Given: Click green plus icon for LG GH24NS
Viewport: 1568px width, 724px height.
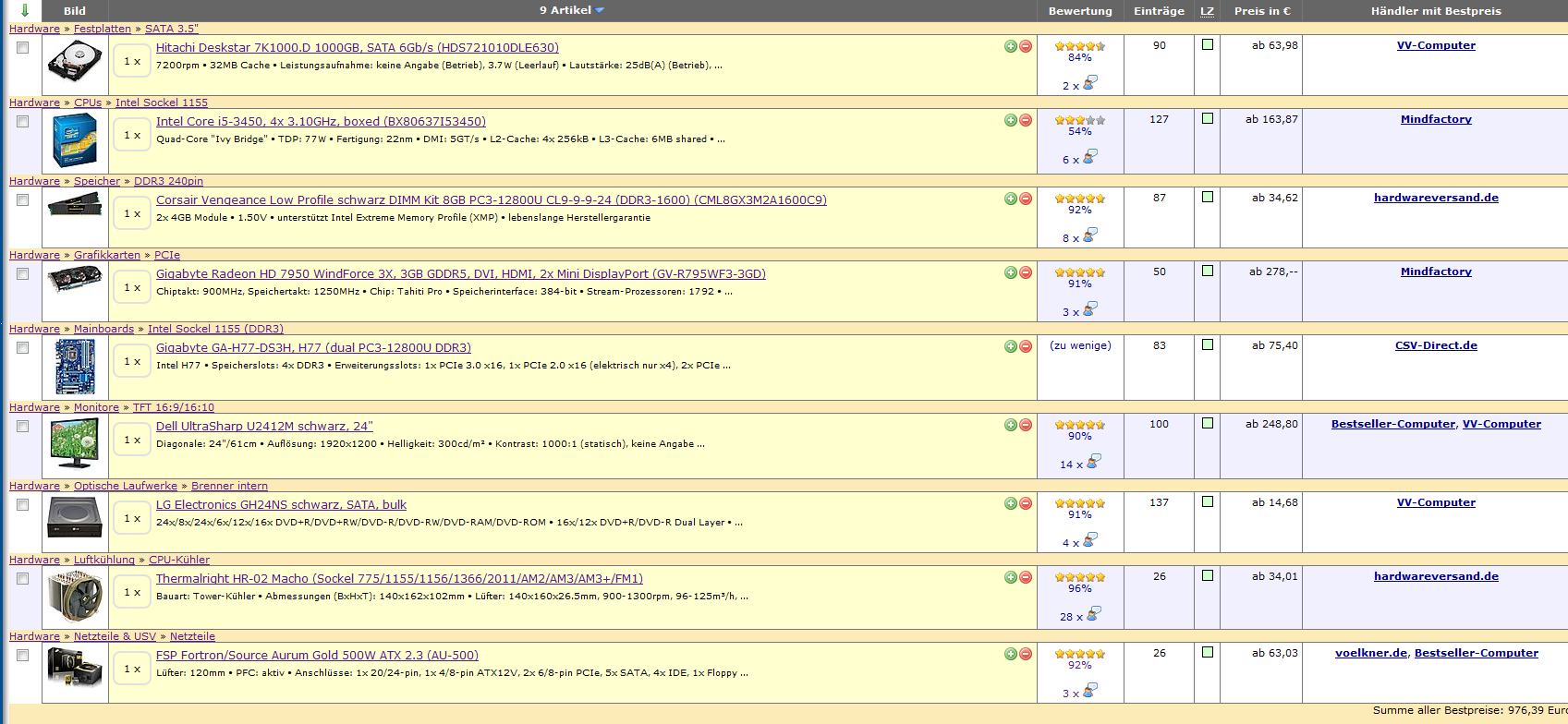Looking at the screenshot, I should click(x=1011, y=503).
